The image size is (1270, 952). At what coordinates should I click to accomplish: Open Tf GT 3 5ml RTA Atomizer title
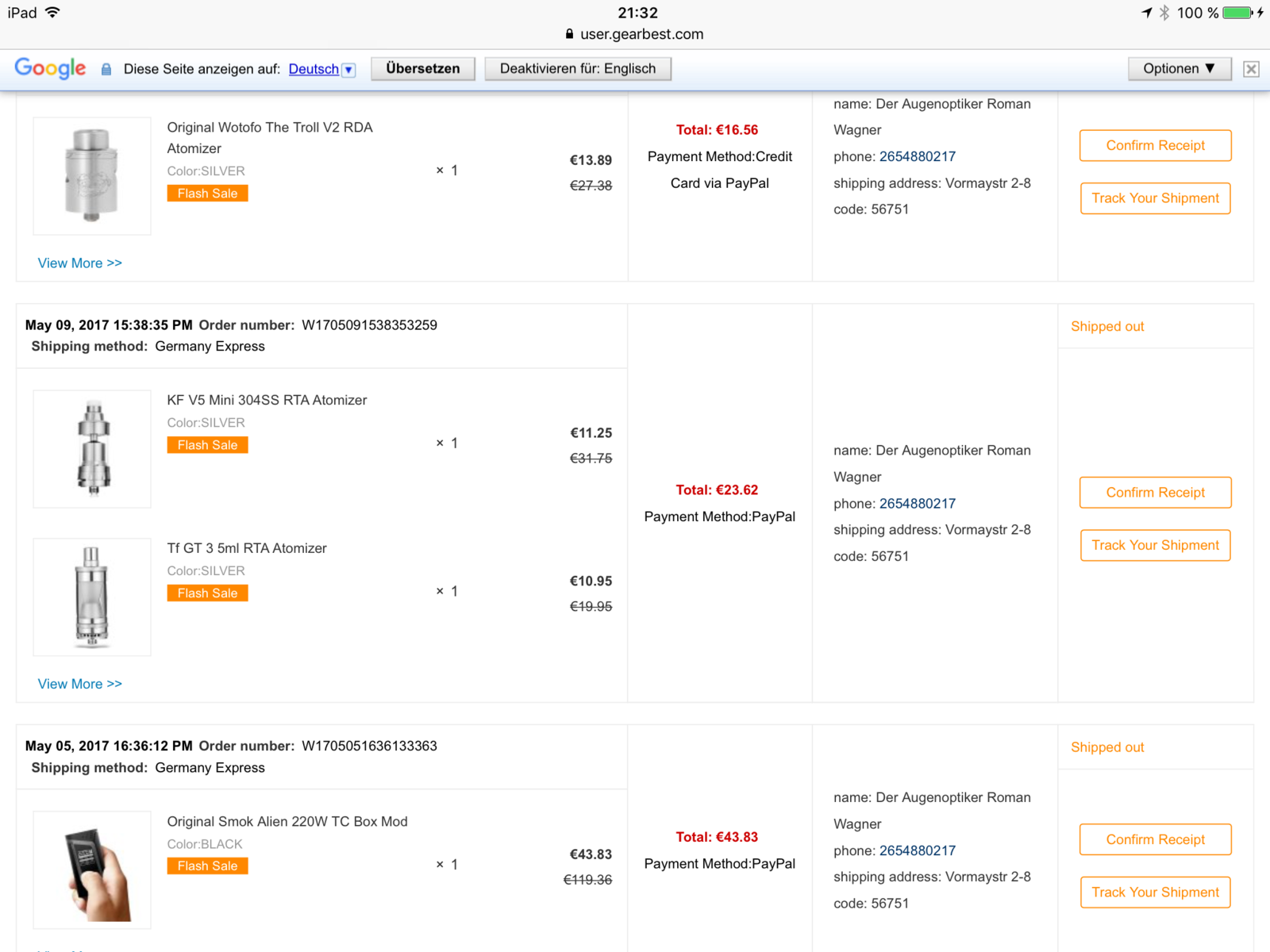247,548
